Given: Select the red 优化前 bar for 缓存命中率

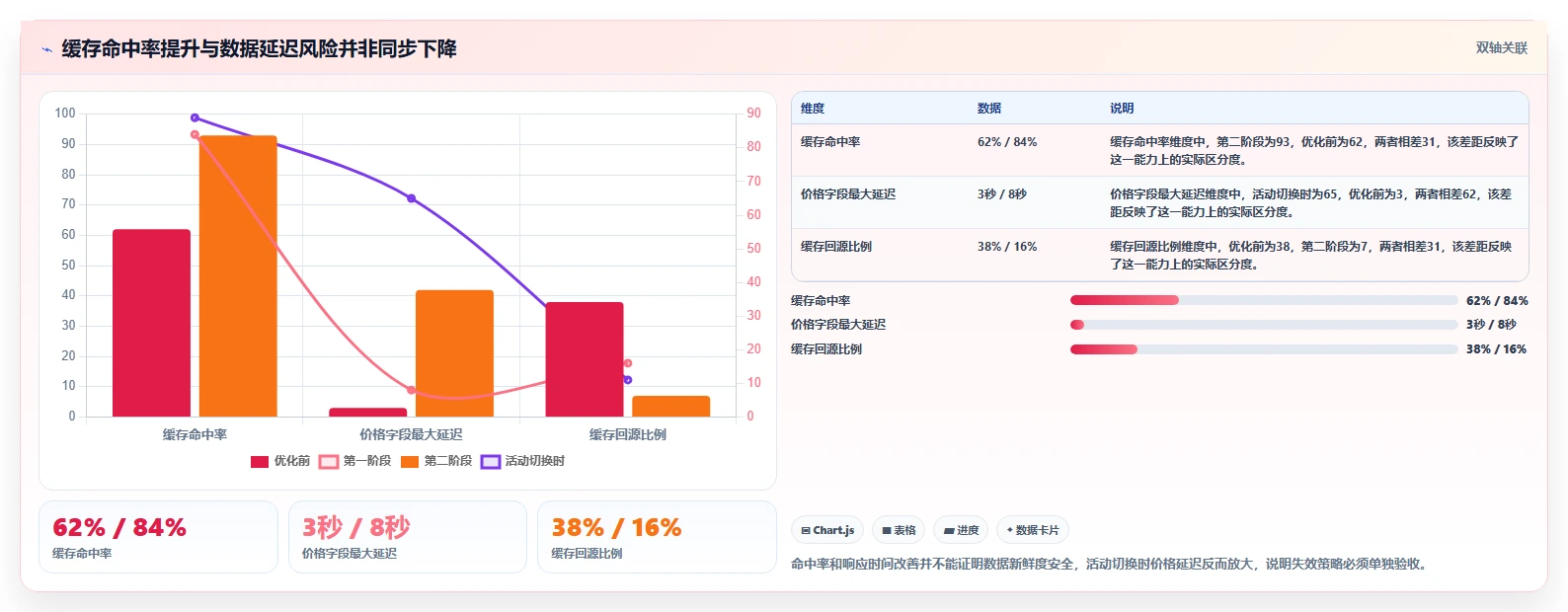Looking at the screenshot, I should pyautogui.click(x=151, y=323).
